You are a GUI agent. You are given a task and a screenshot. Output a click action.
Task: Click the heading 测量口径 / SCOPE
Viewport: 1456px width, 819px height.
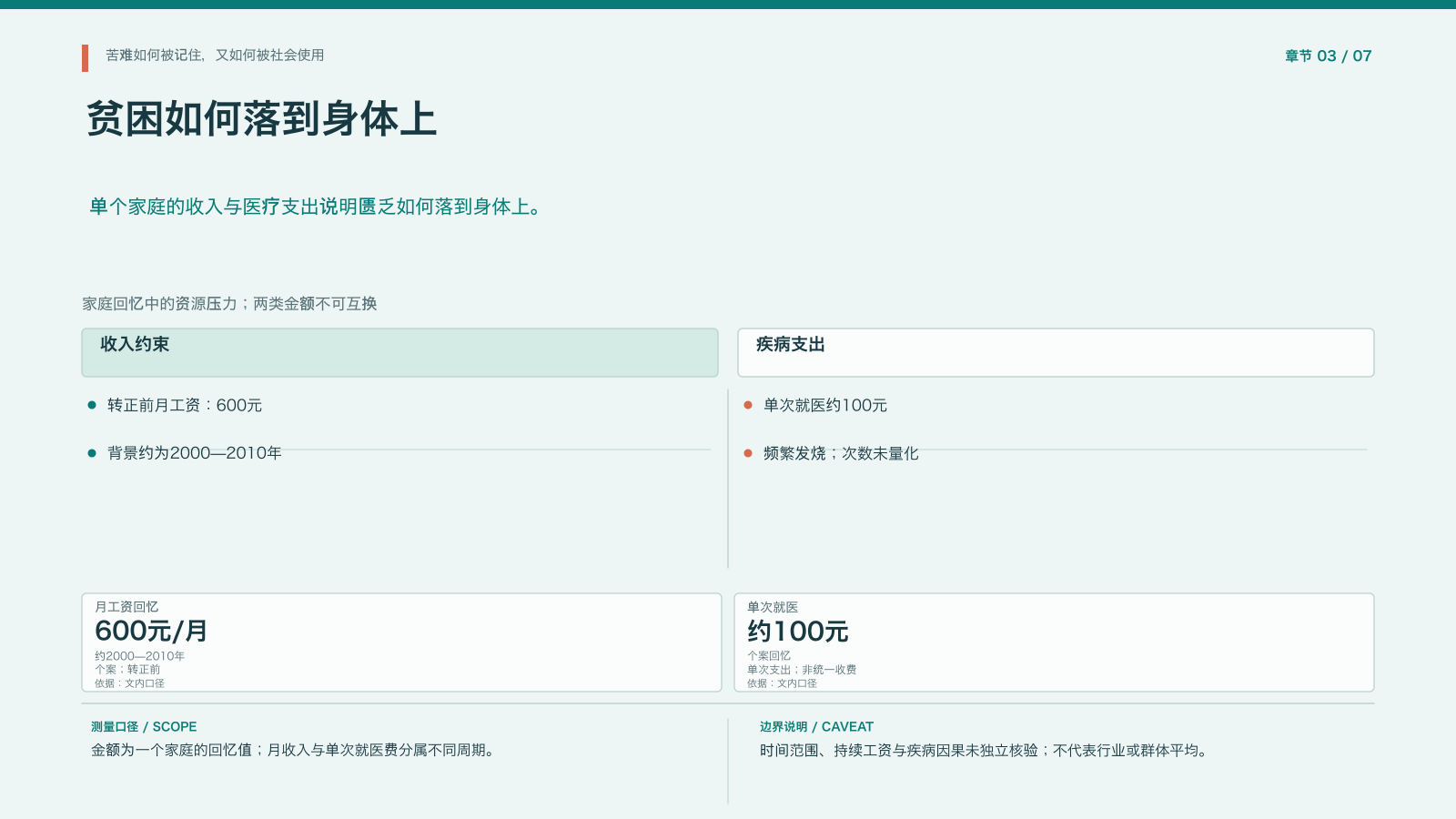tap(144, 727)
